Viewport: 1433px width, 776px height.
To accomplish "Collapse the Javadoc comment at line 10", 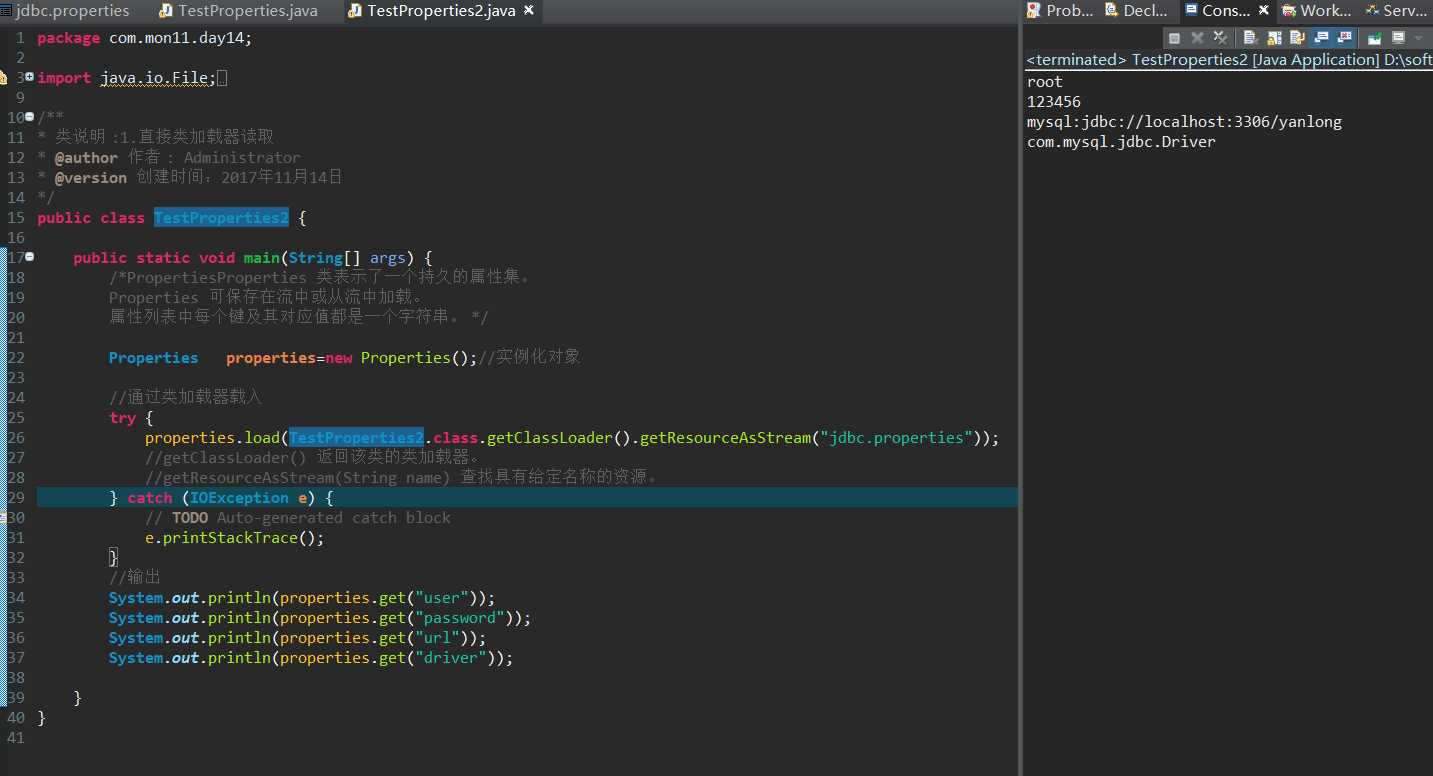I will 29,117.
